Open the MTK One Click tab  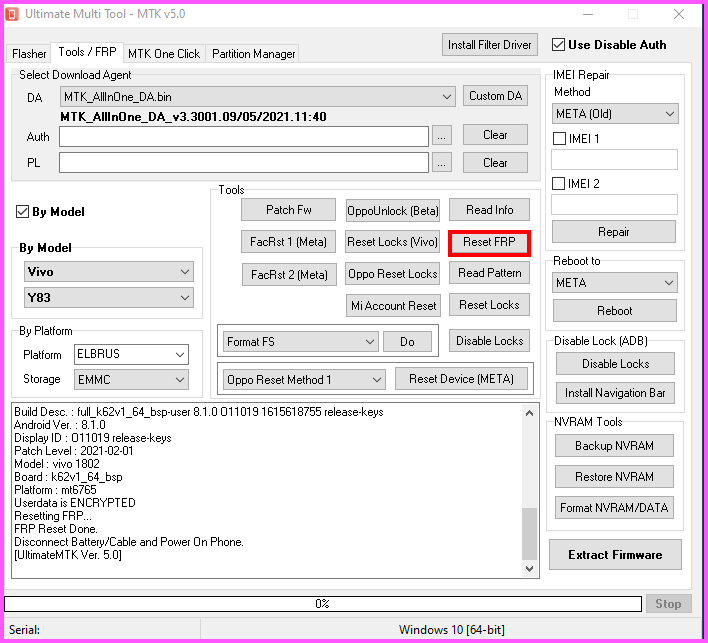click(164, 54)
